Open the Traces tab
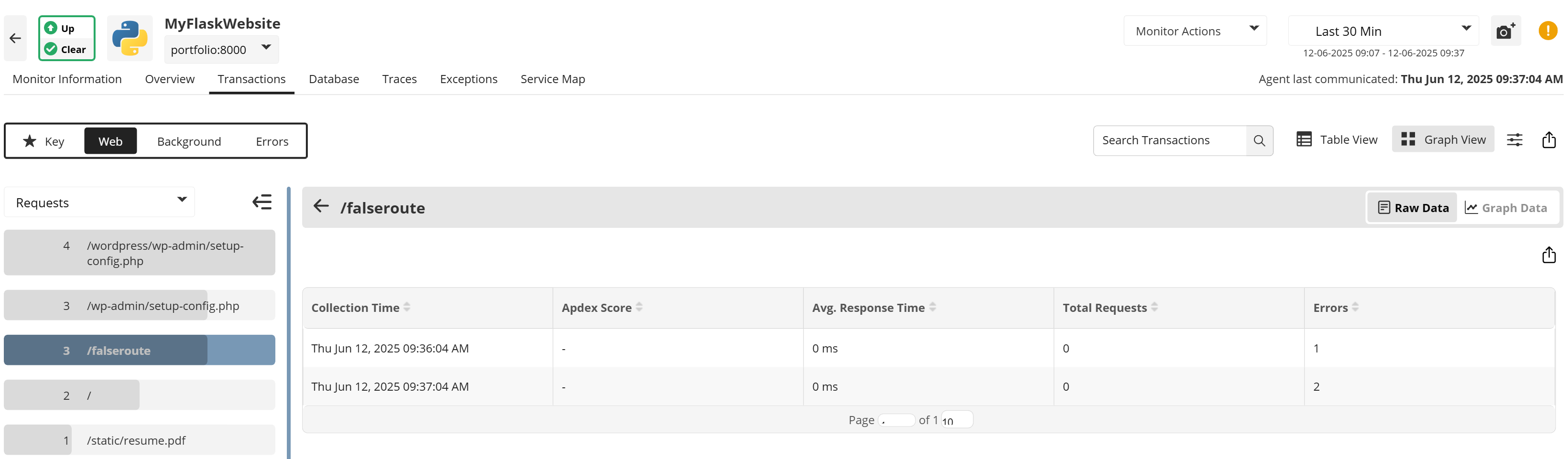Screen dimensions: 1568x459 399,79
